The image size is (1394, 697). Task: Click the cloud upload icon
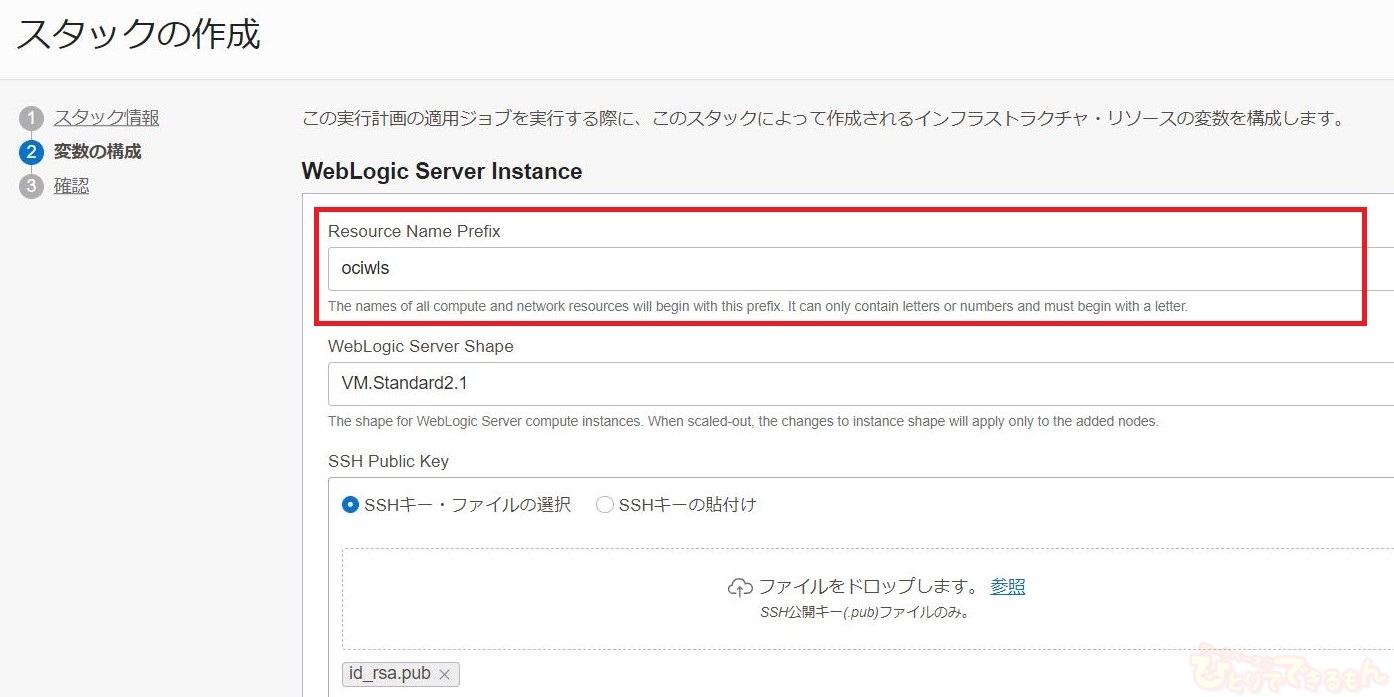coord(740,587)
